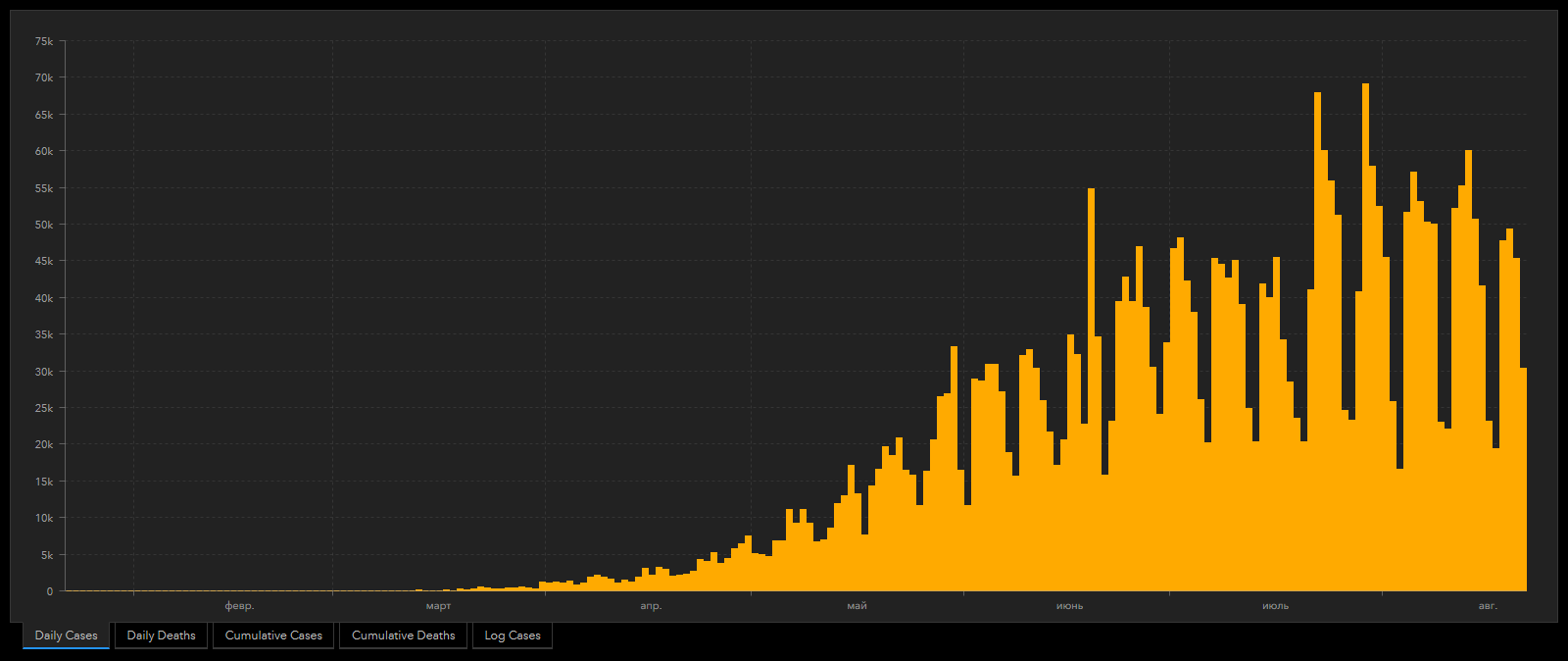1568x661 pixels.
Task: Show the Log Cases chart tab
Action: (512, 636)
